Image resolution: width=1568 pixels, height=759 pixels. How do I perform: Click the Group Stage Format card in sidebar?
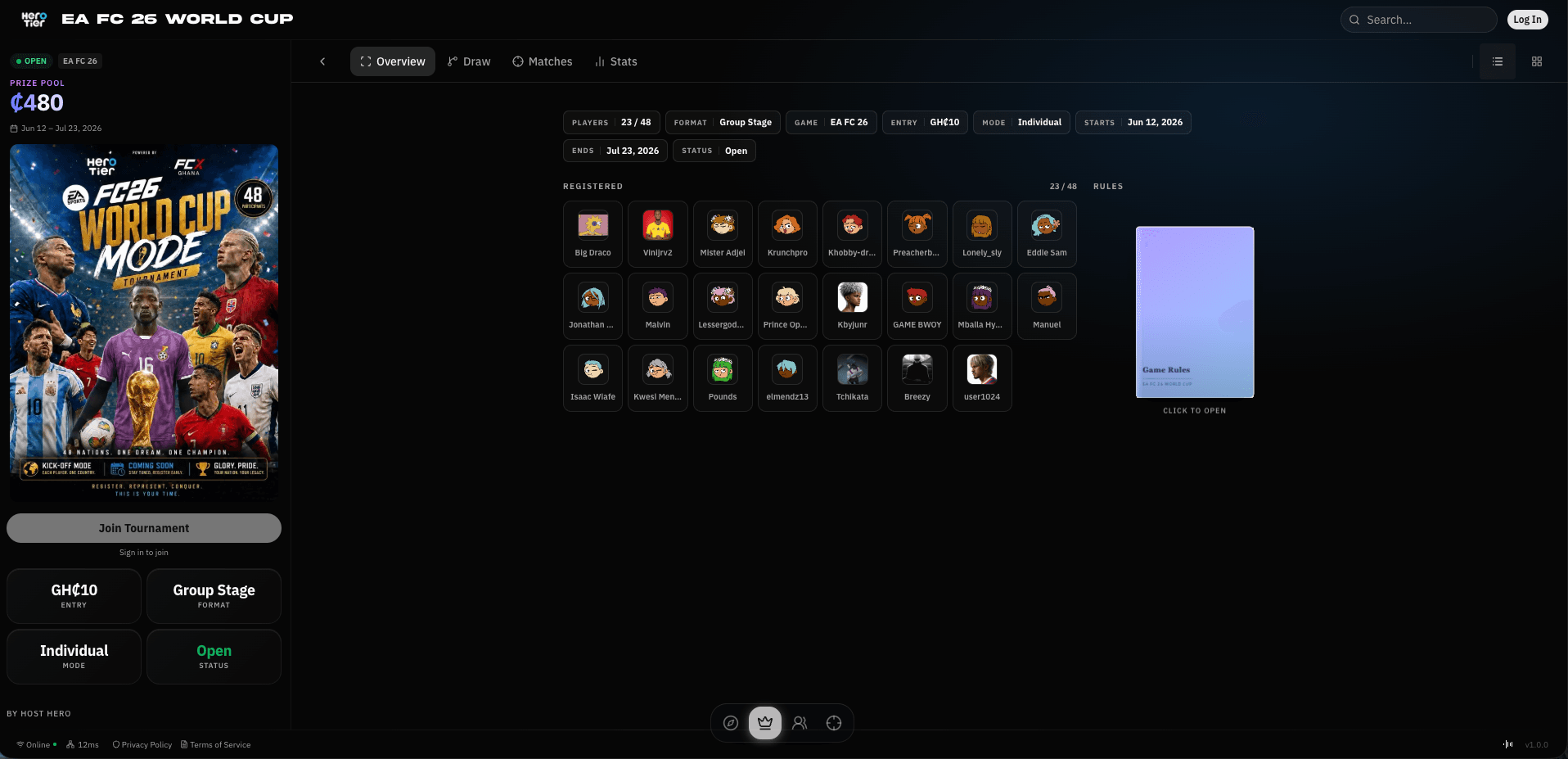tap(214, 596)
